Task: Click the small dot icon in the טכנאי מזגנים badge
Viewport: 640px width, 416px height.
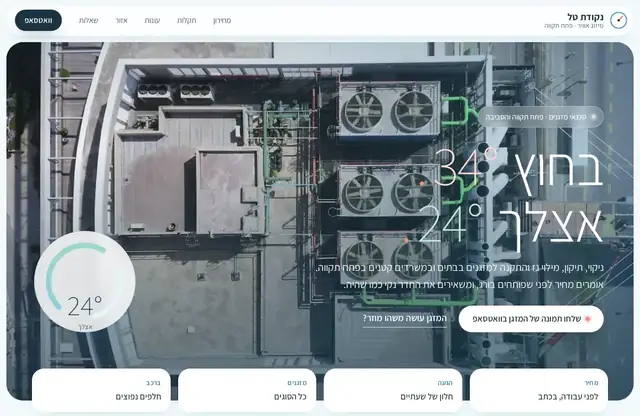Action: [x=593, y=117]
